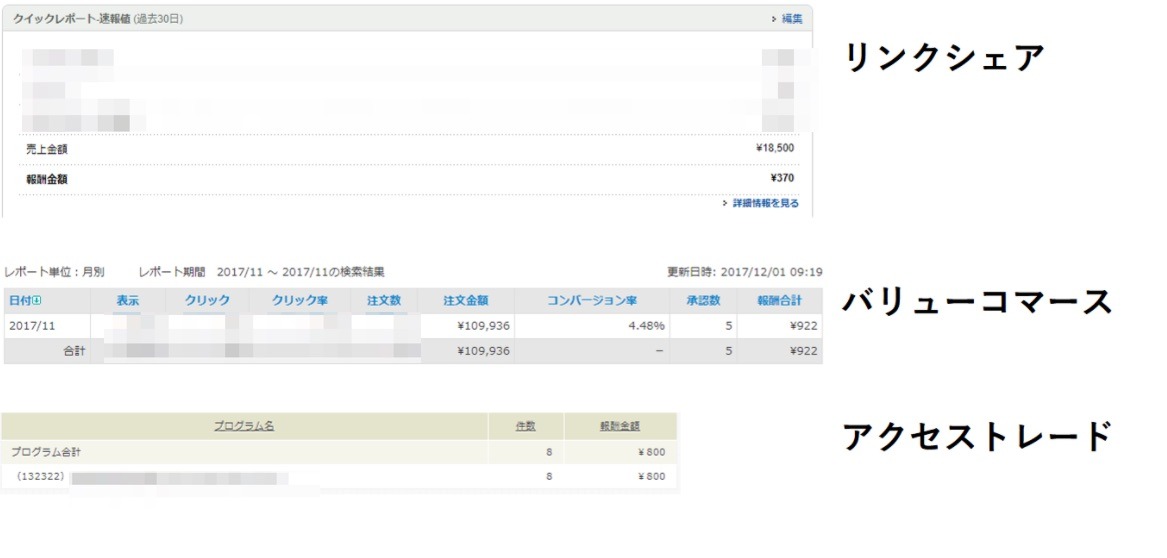Click the arrow icon before 編集
Image resolution: width=1167 pixels, height=558 pixels.
point(773,19)
